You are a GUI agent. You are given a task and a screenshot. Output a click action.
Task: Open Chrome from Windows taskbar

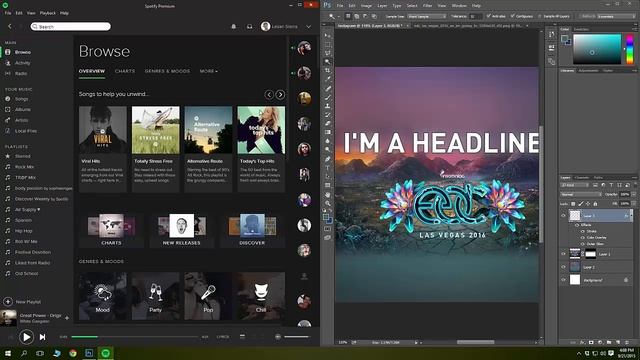[73, 353]
